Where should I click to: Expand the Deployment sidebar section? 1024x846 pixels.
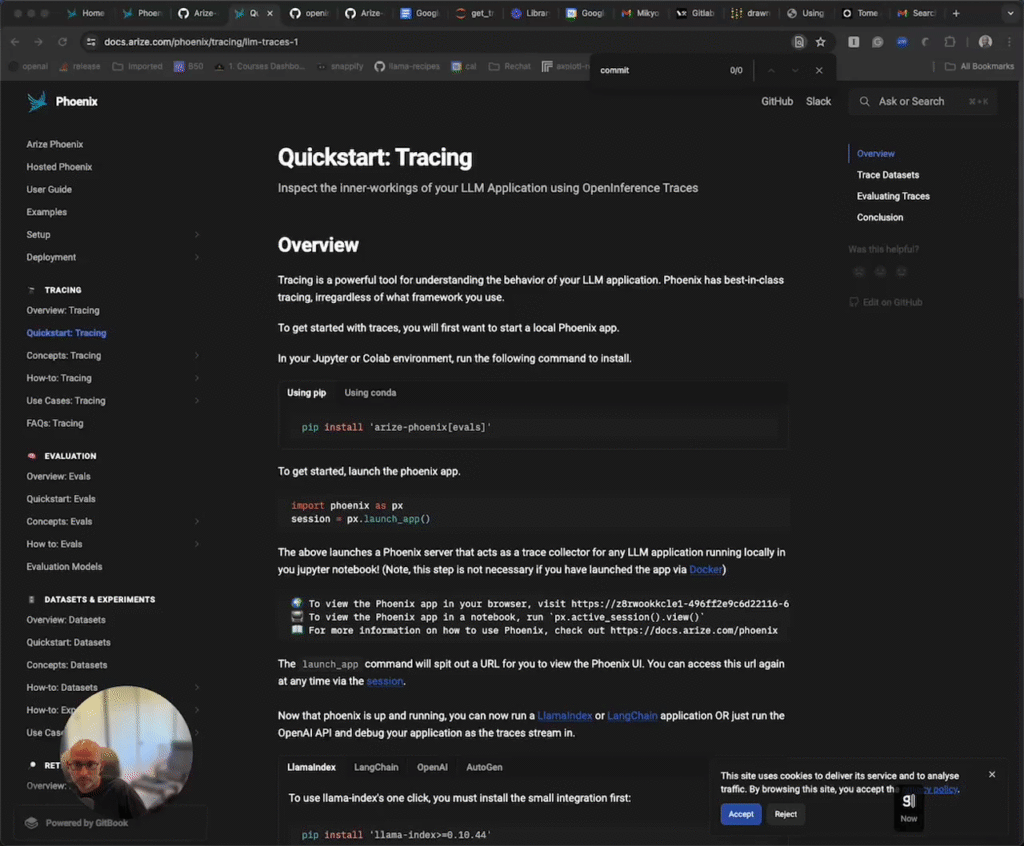click(196, 257)
